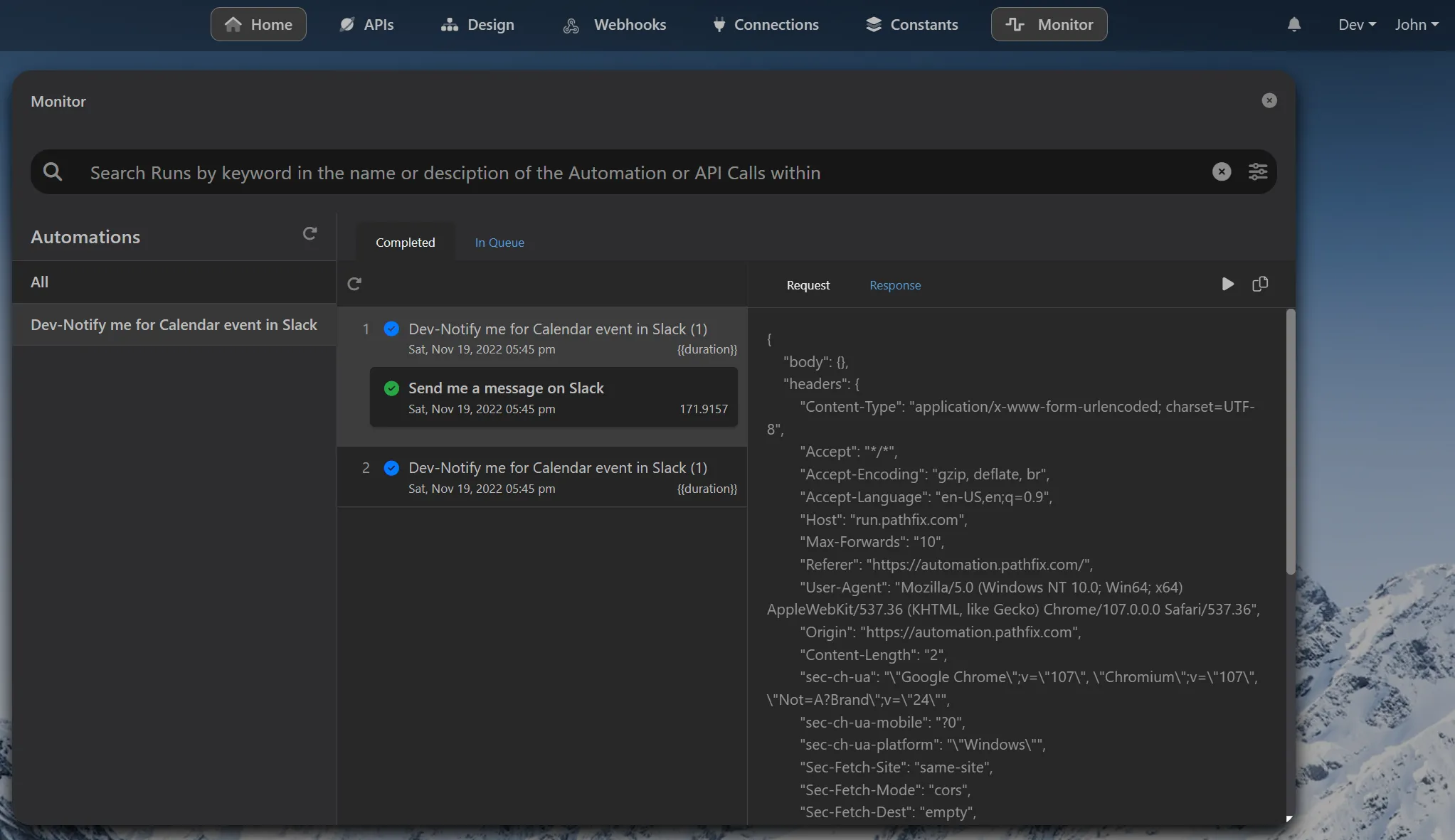Select Dev-Notify me for Calendar event in sidebar
The width and height of the screenshot is (1455, 840).
[x=174, y=324]
